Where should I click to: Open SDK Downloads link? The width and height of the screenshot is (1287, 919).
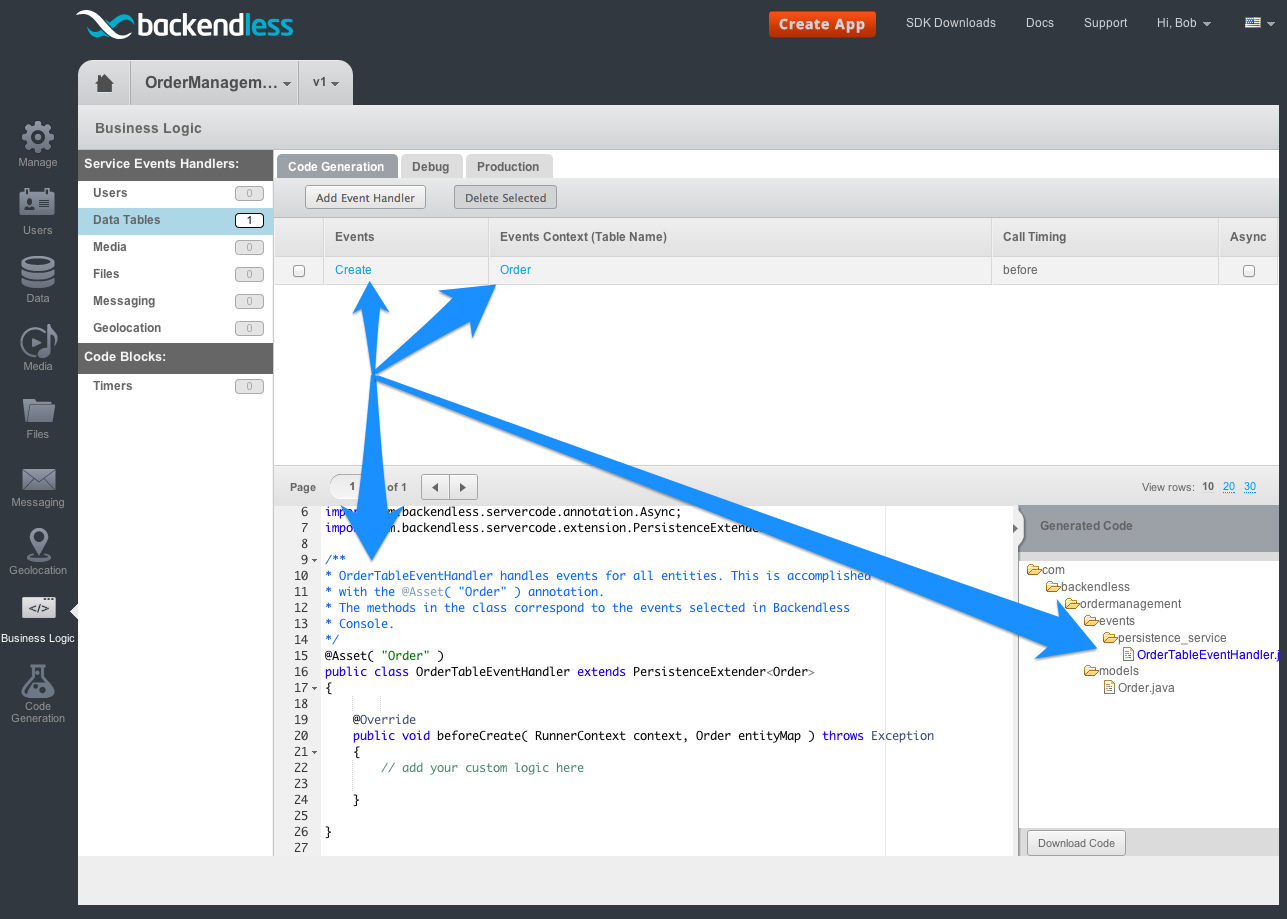[951, 23]
